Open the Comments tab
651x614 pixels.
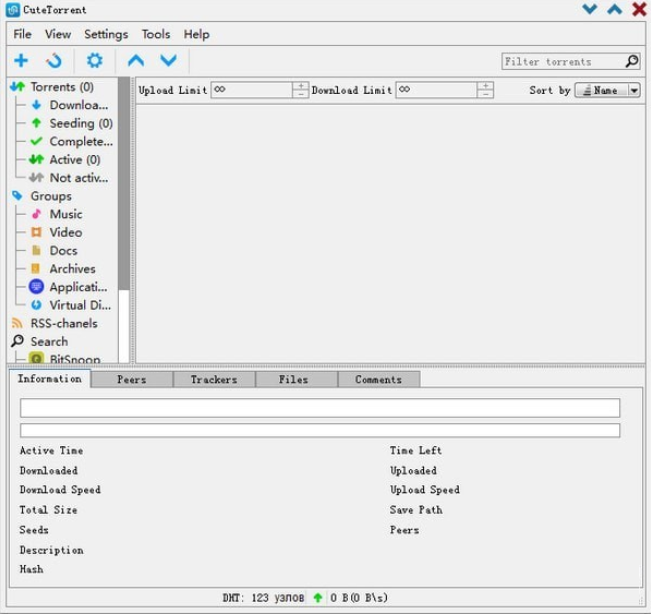pyautogui.click(x=378, y=379)
